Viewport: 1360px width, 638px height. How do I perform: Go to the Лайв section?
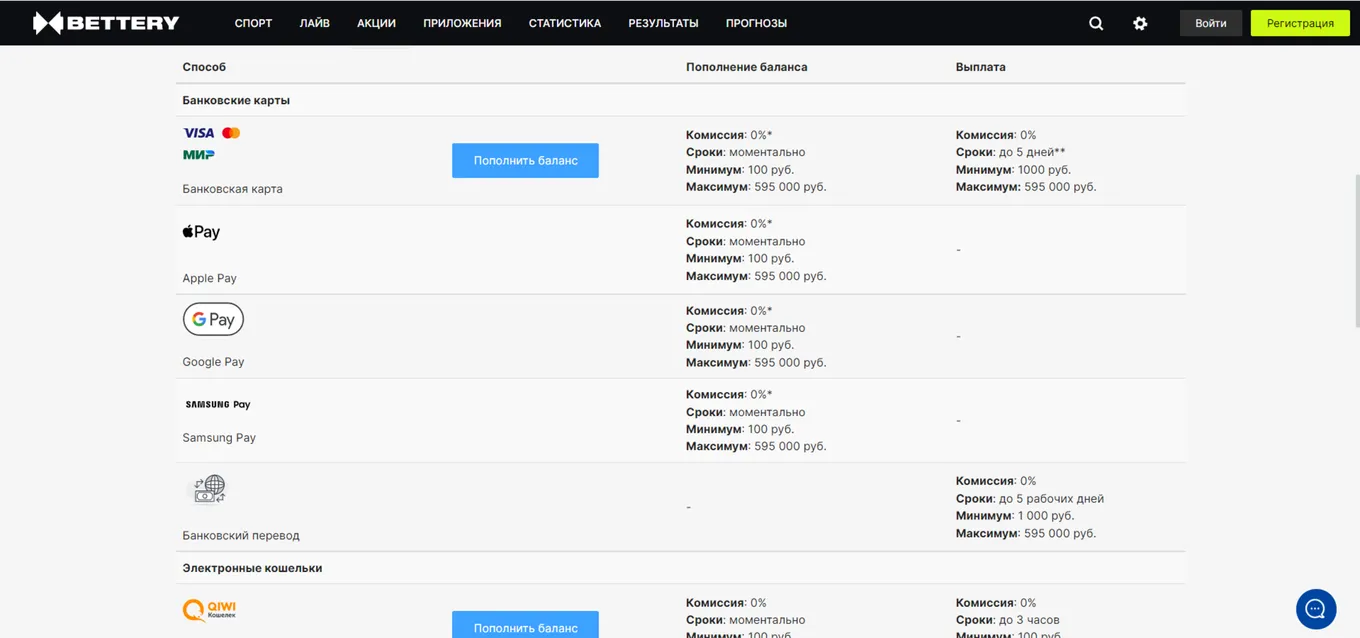314,23
